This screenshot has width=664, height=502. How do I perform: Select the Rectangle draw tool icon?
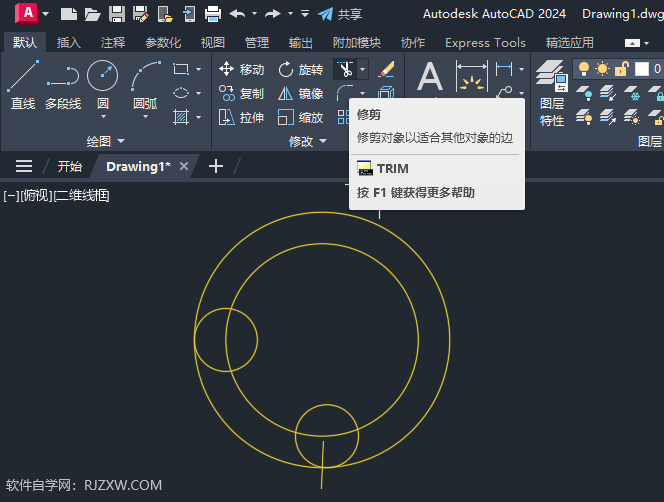point(181,69)
